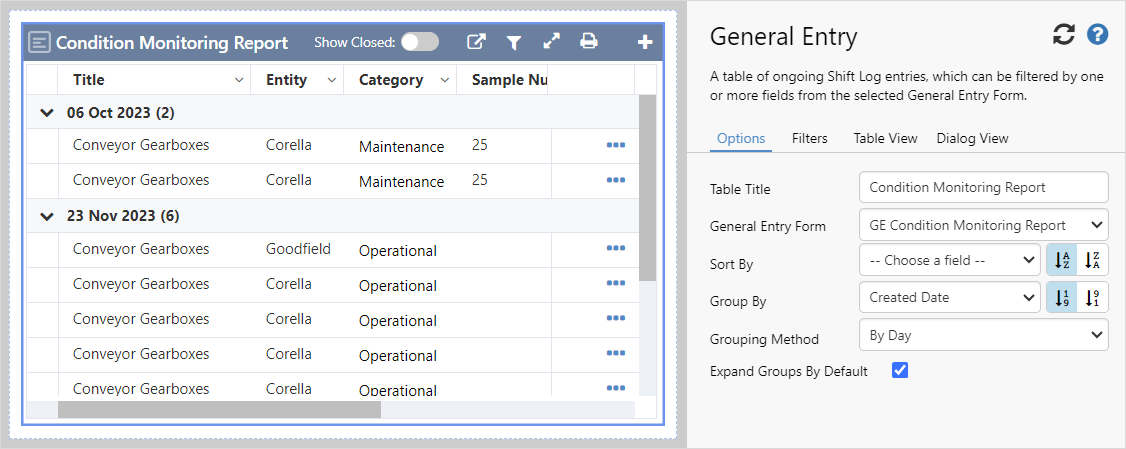The width and height of the screenshot is (1126, 449).
Task: Set Sort By to descending Z-A
Action: (x=1093, y=260)
